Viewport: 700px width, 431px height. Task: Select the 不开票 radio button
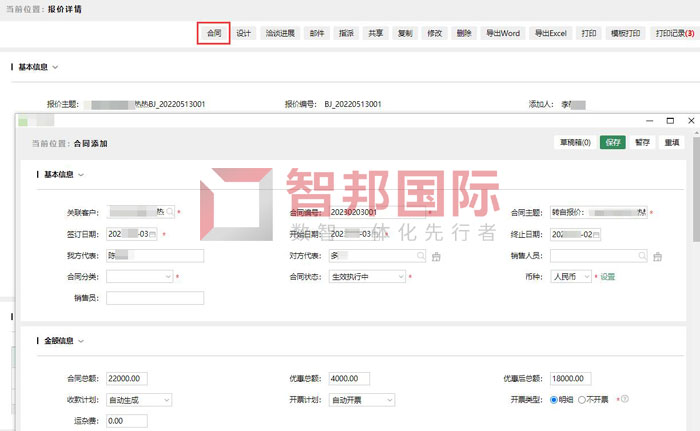[582, 400]
